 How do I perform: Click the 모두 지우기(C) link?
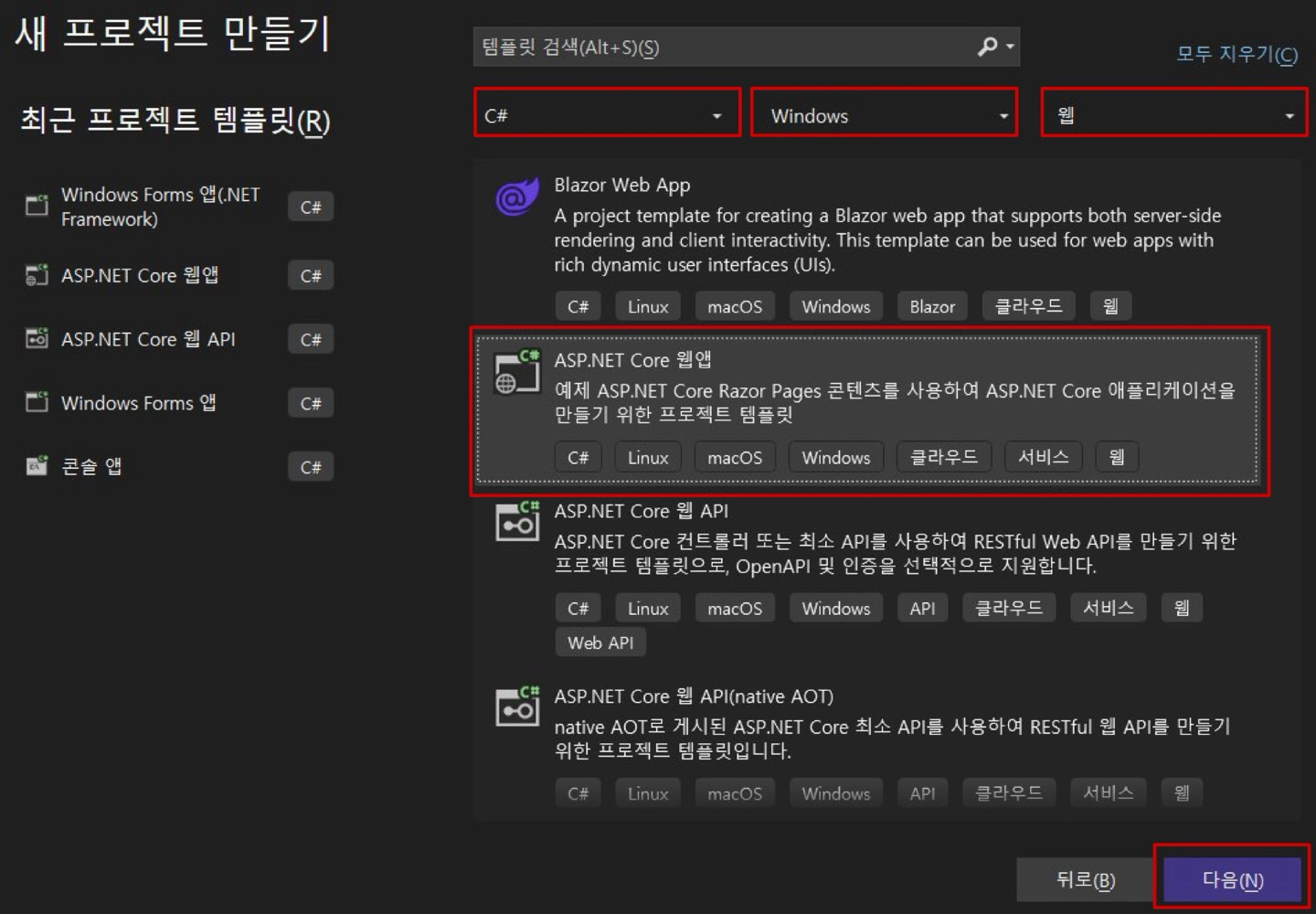point(1236,55)
